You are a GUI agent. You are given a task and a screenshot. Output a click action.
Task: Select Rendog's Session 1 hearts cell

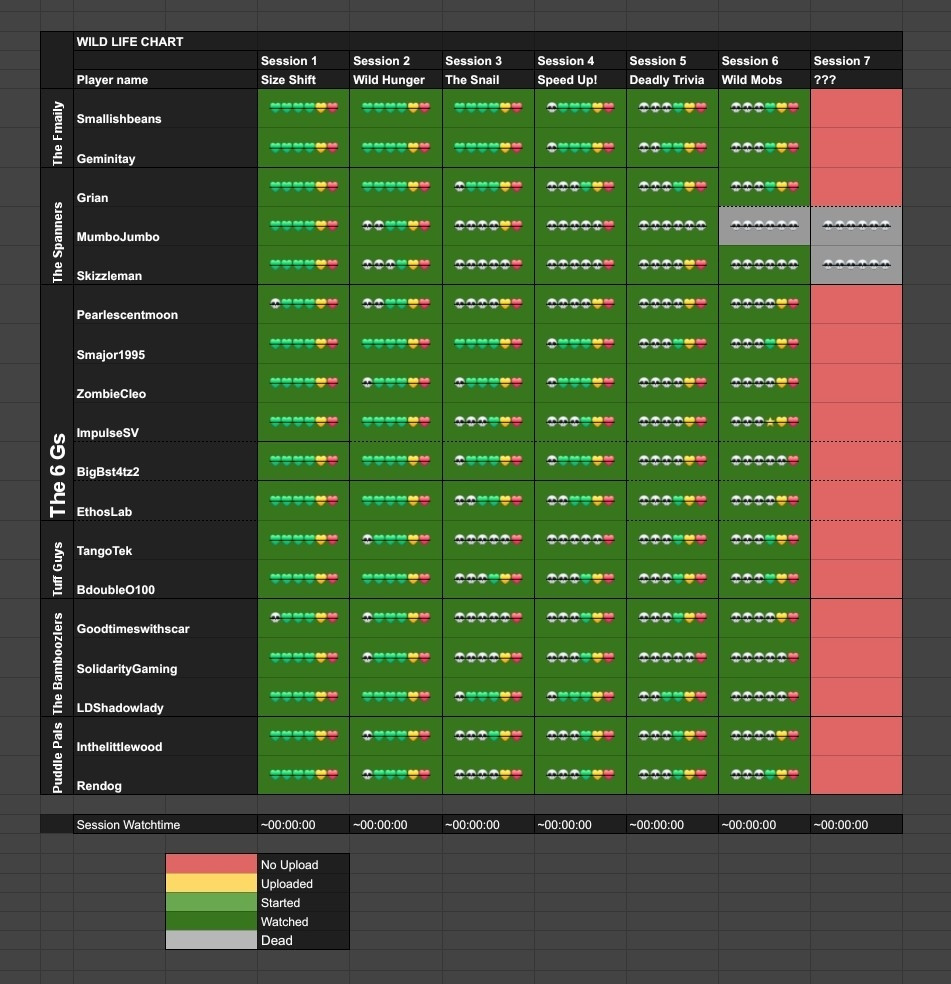[303, 775]
